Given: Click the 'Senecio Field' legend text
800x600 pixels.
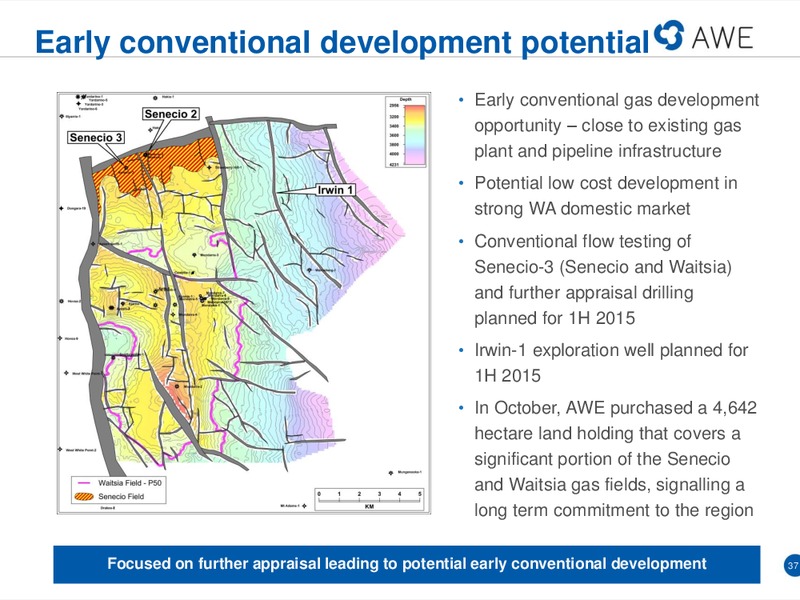Looking at the screenshot, I should coord(121,496).
